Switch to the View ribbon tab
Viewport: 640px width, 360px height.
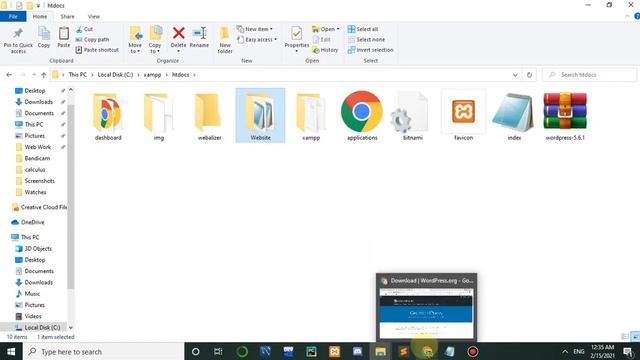(93, 17)
